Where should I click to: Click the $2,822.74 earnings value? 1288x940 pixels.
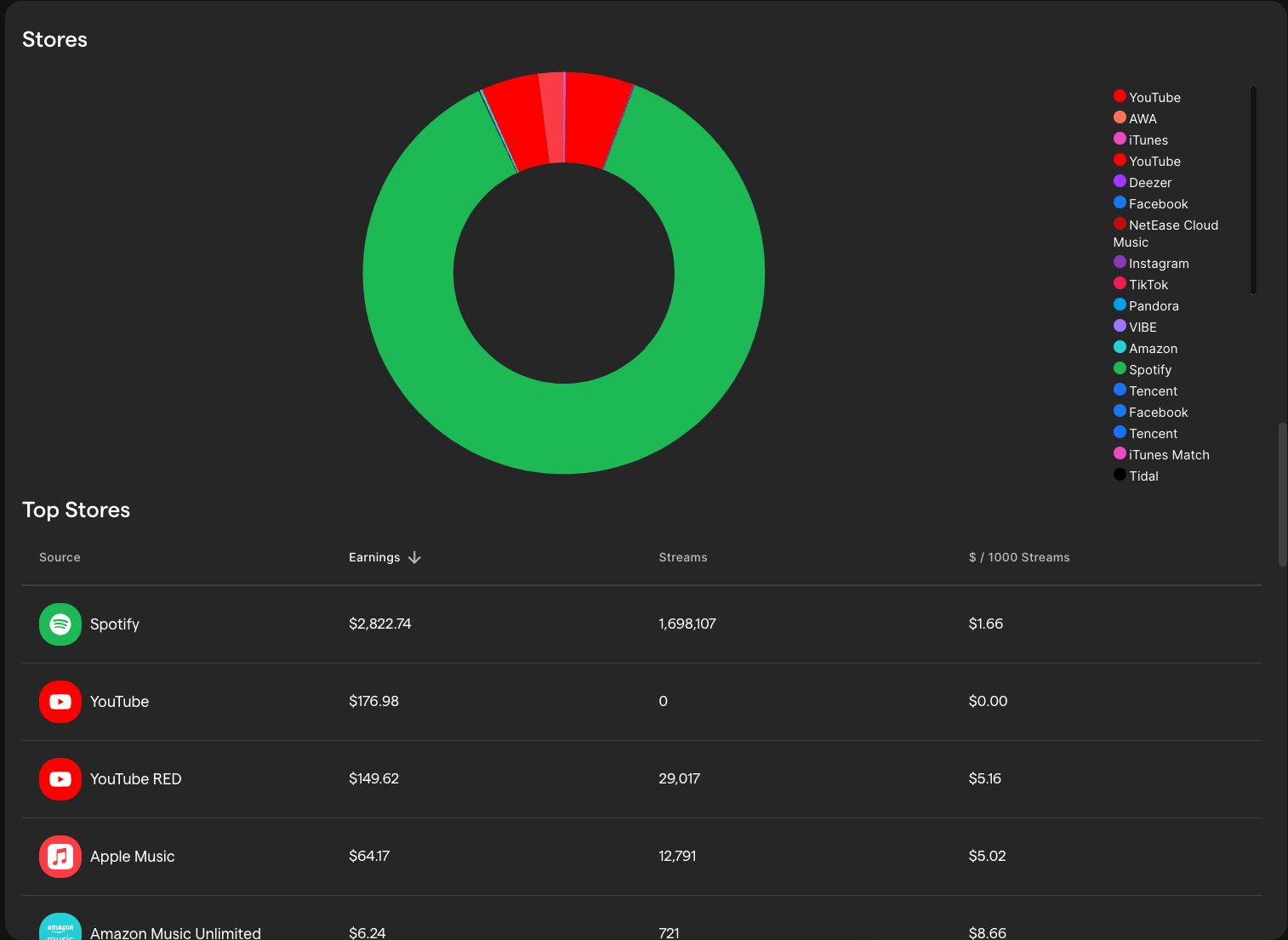click(380, 624)
